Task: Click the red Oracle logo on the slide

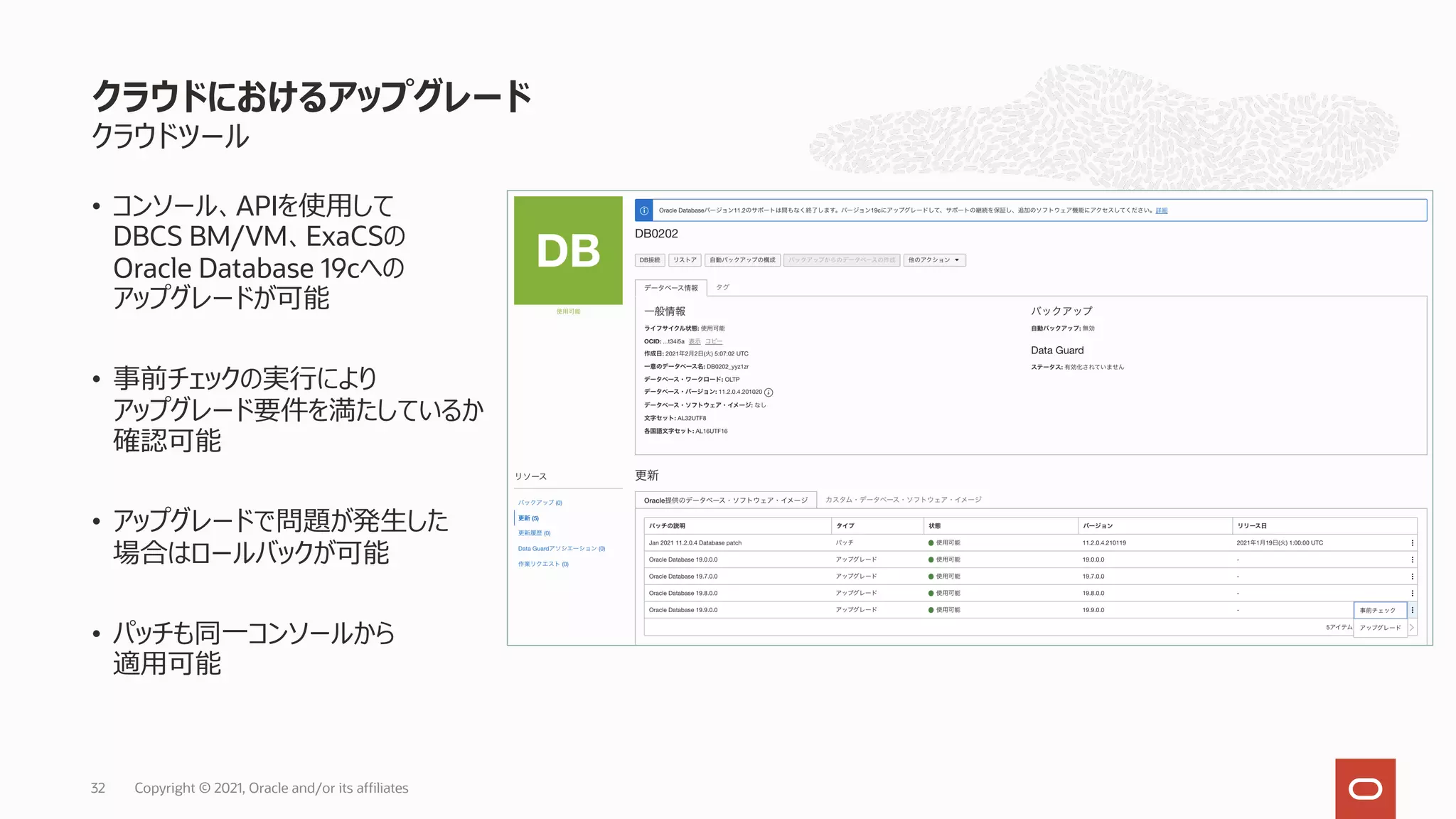Action: tap(1365, 788)
